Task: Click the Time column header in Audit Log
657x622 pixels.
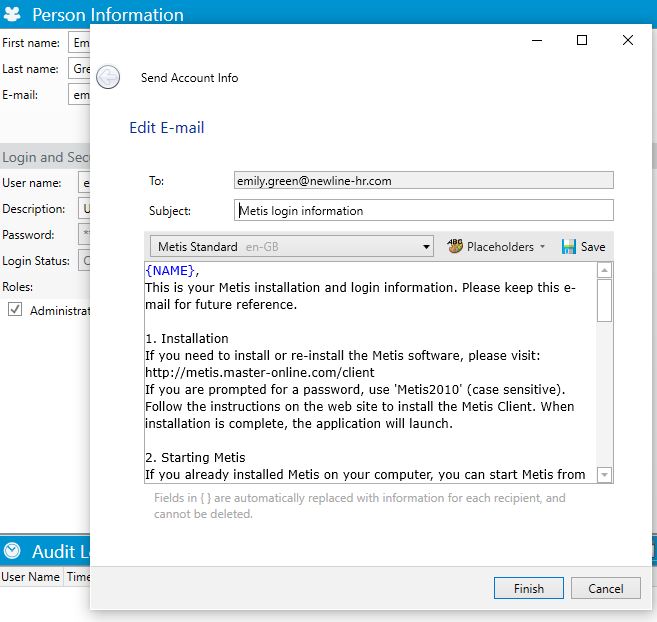Action: 78,577
